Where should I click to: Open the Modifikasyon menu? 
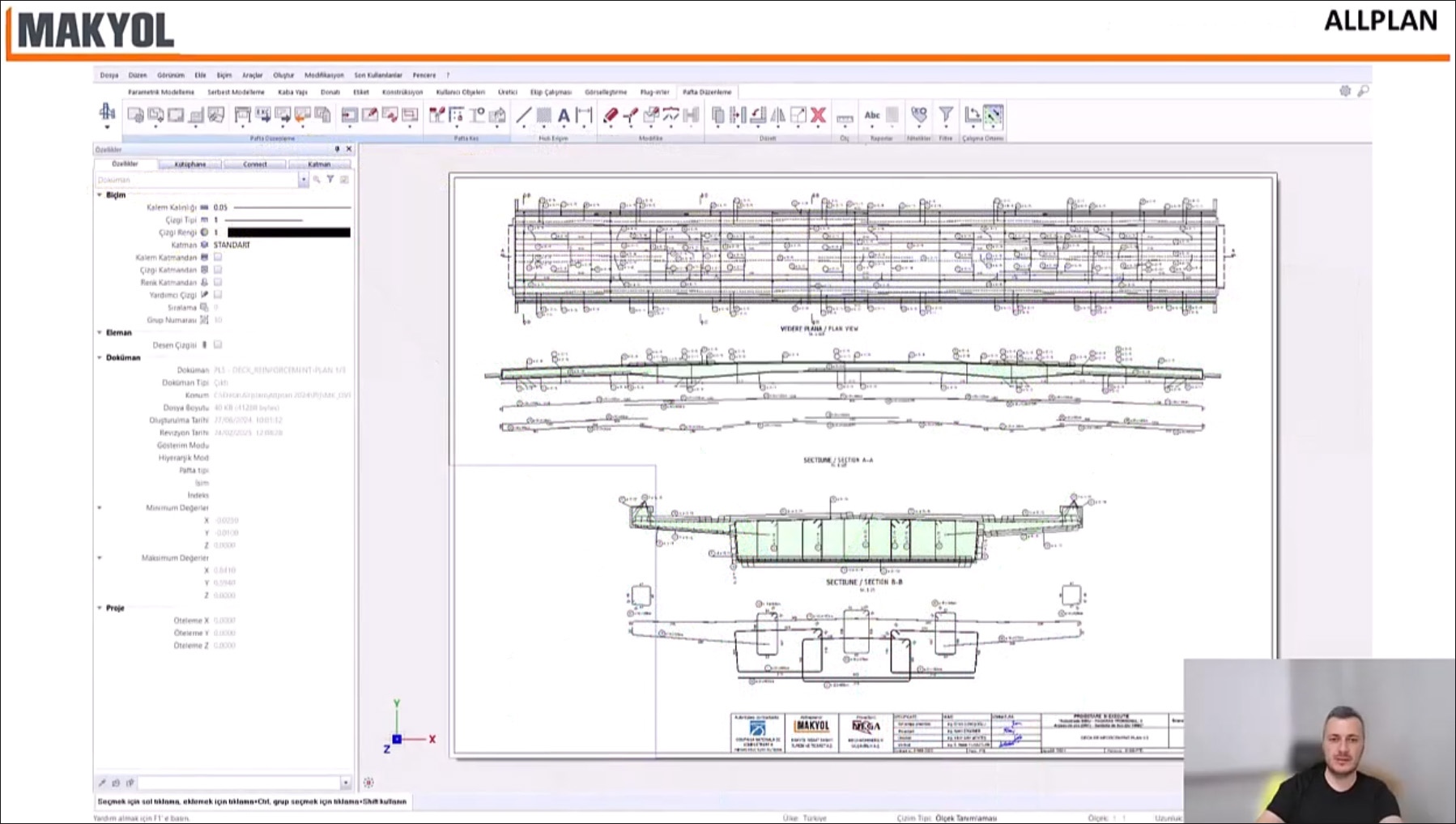pos(324,75)
